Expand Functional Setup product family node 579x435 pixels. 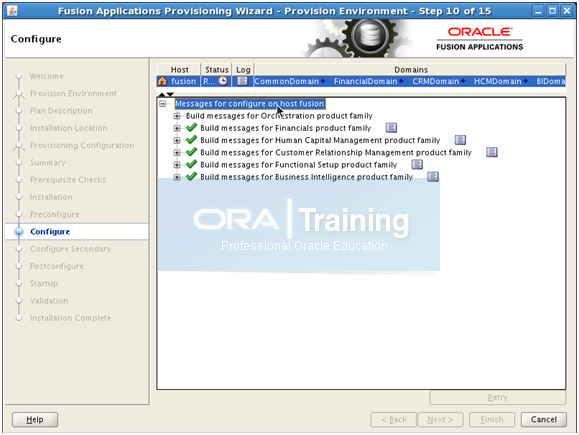point(177,165)
